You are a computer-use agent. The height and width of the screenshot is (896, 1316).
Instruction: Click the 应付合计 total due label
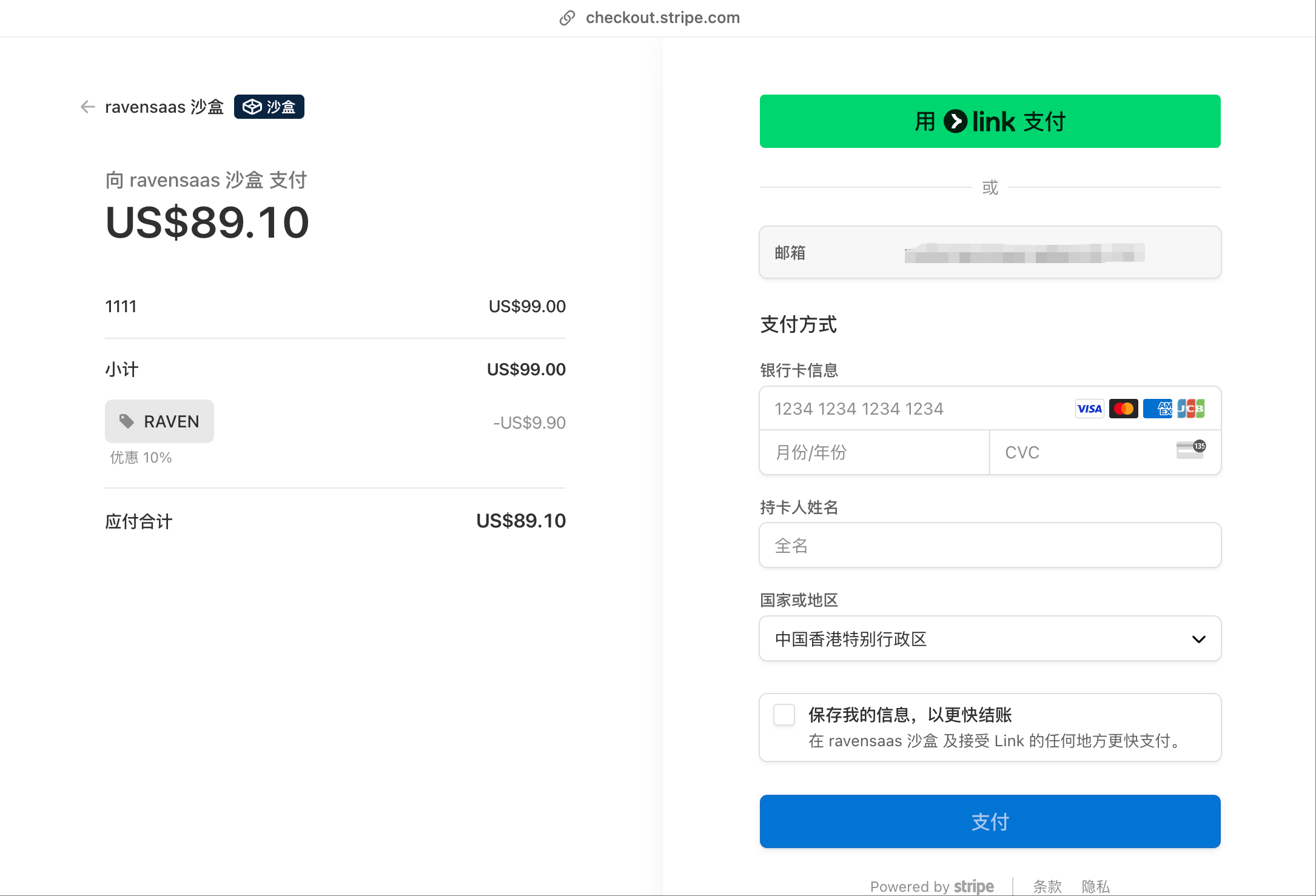tap(139, 521)
